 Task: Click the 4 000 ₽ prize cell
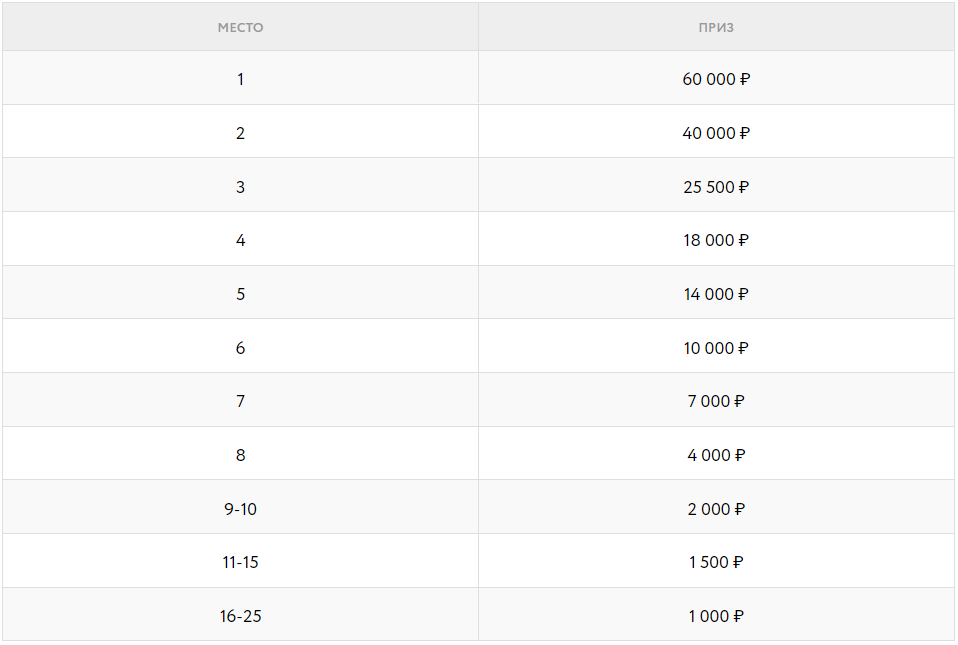pyautogui.click(x=716, y=455)
